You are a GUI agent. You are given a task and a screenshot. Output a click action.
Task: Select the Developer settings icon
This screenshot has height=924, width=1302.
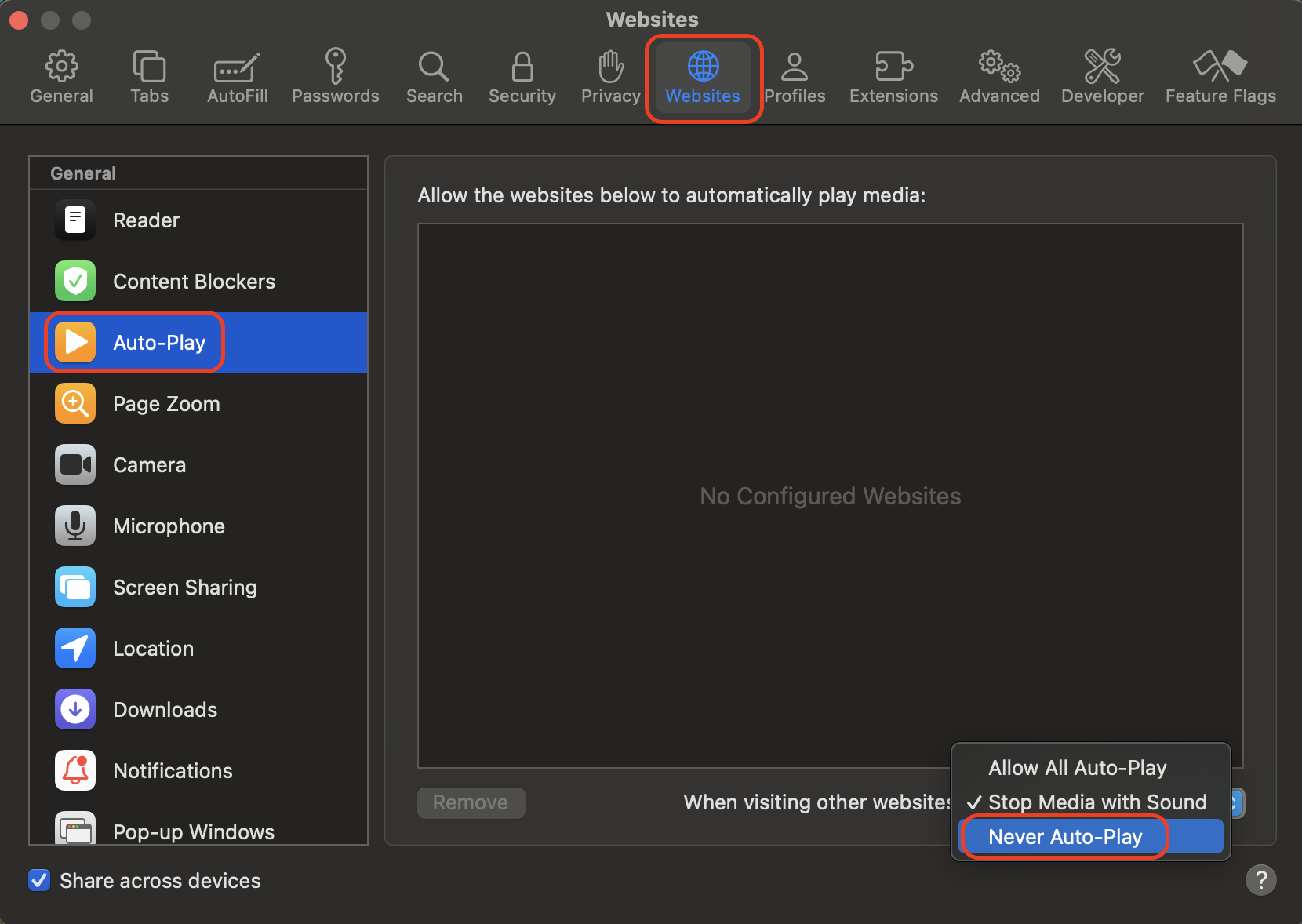pos(1102,75)
